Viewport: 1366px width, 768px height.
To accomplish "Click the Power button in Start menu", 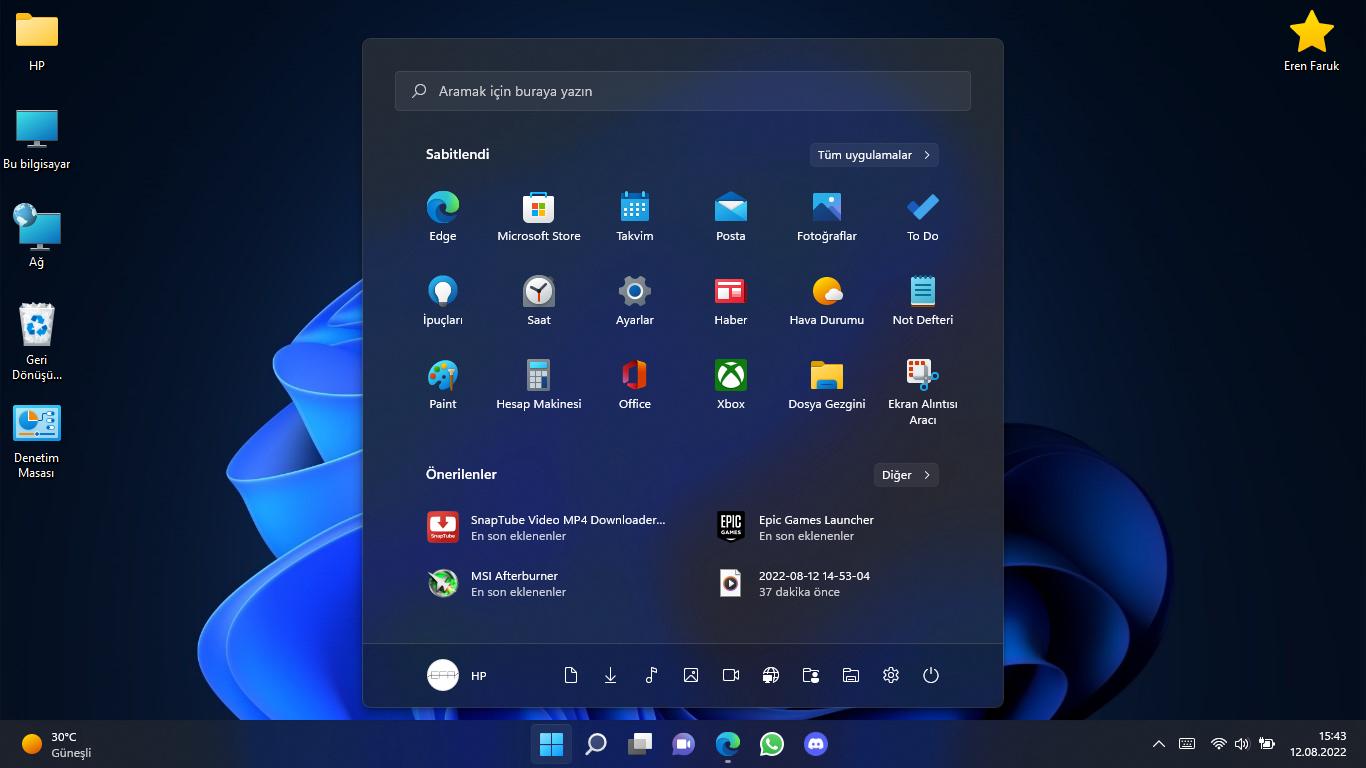I will (x=931, y=675).
